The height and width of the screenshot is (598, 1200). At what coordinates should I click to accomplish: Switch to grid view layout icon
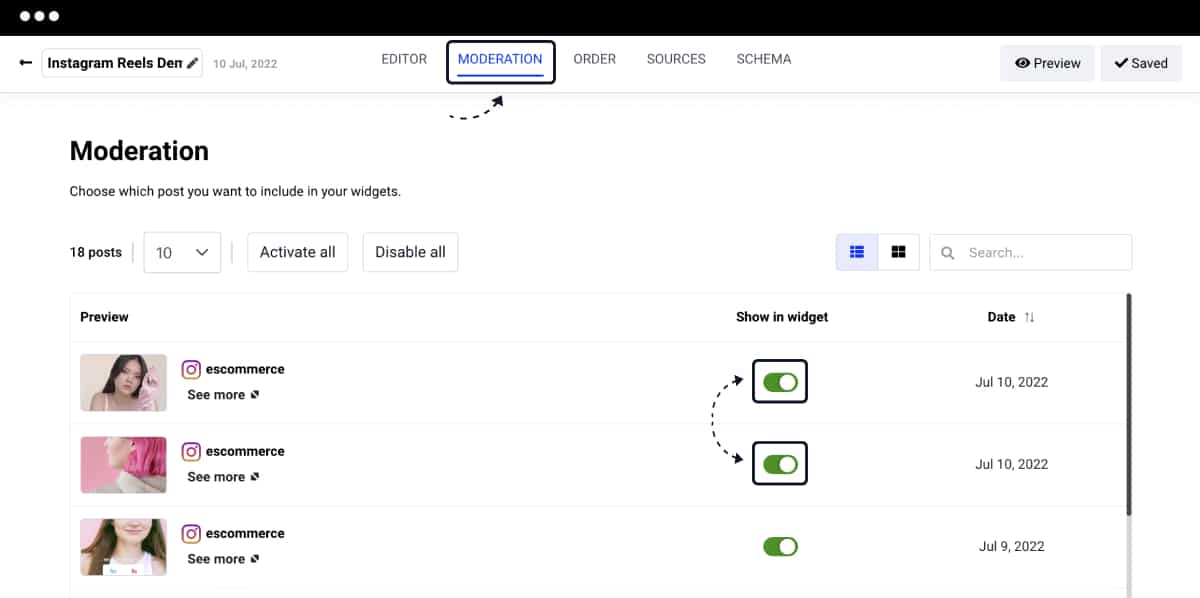pos(898,252)
